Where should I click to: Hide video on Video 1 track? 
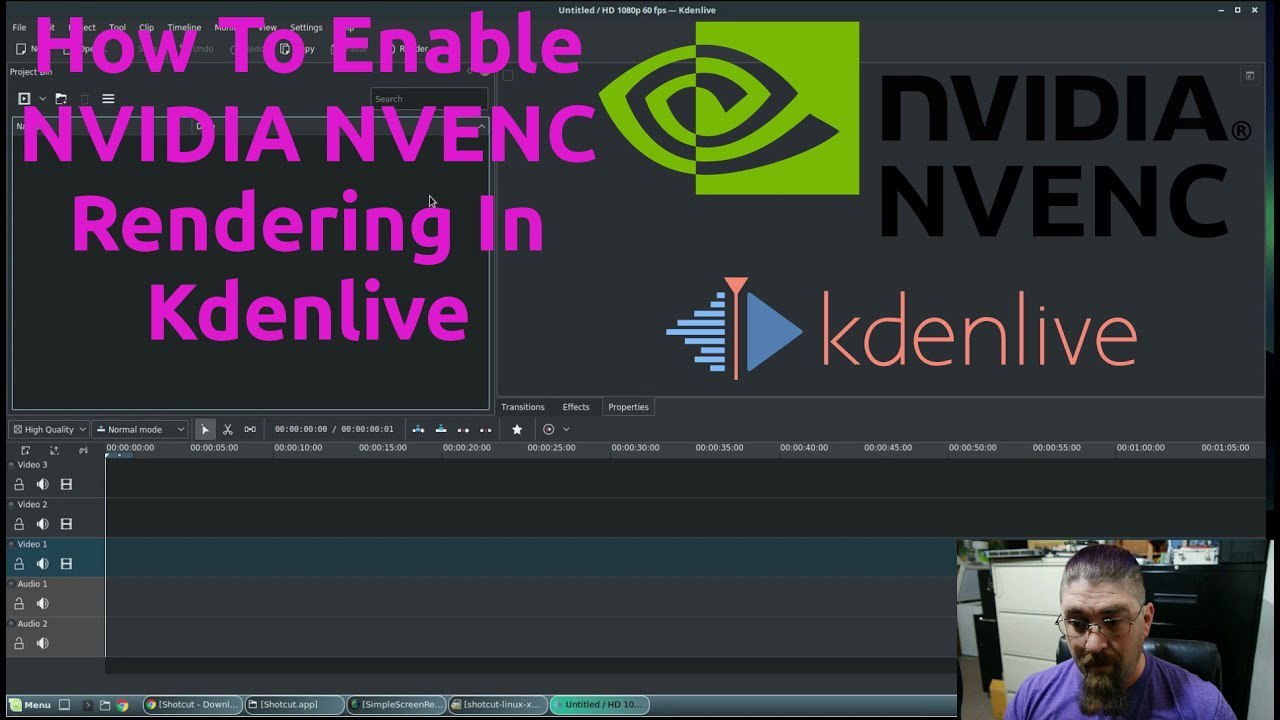66,564
